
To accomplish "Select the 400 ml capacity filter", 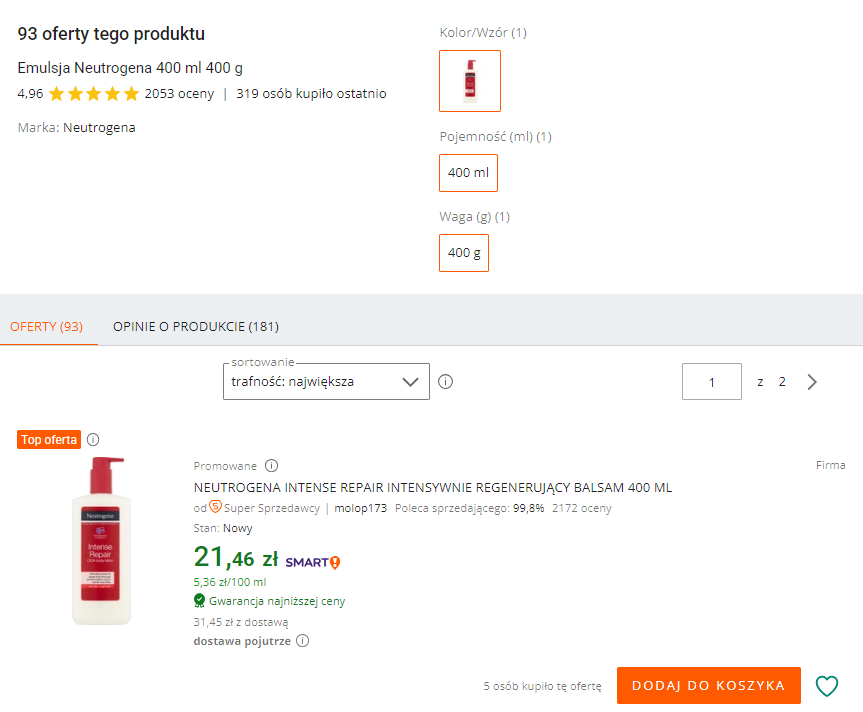I will [x=467, y=172].
